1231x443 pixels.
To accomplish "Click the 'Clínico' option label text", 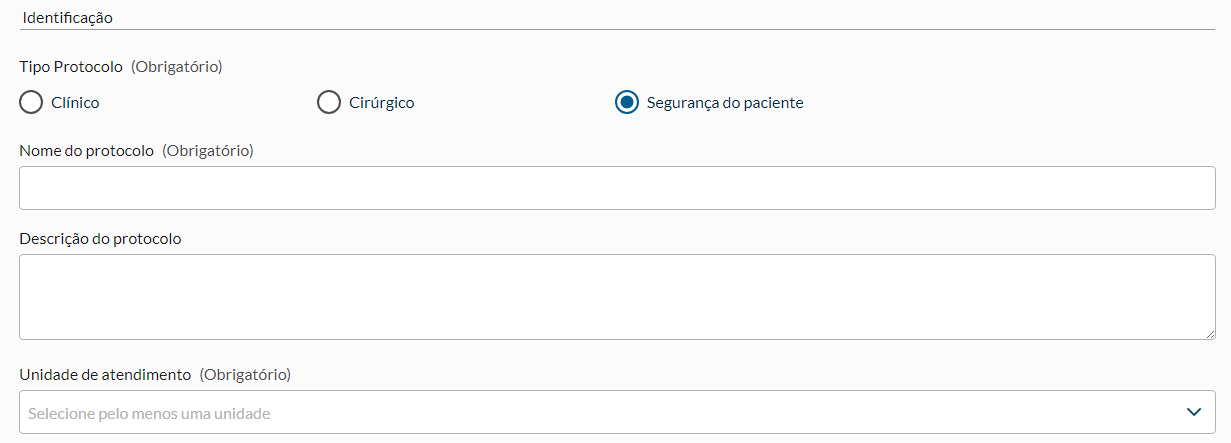I will coord(75,102).
